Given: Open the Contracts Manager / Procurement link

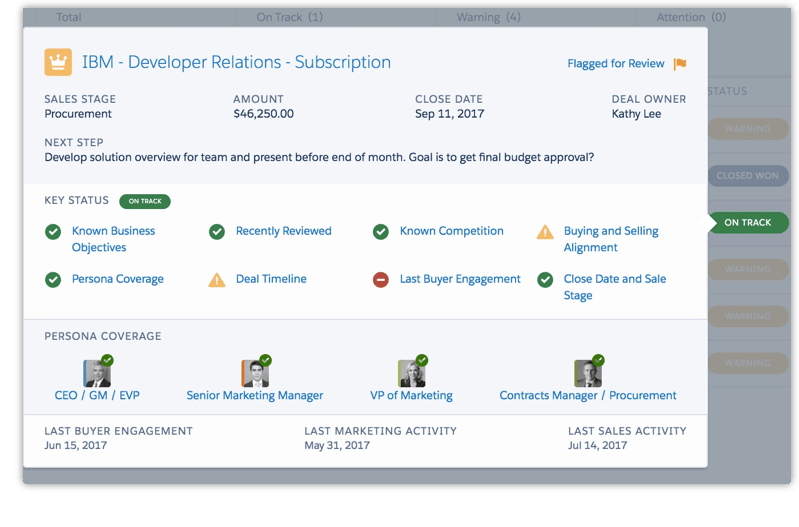Looking at the screenshot, I should pyautogui.click(x=588, y=396).
